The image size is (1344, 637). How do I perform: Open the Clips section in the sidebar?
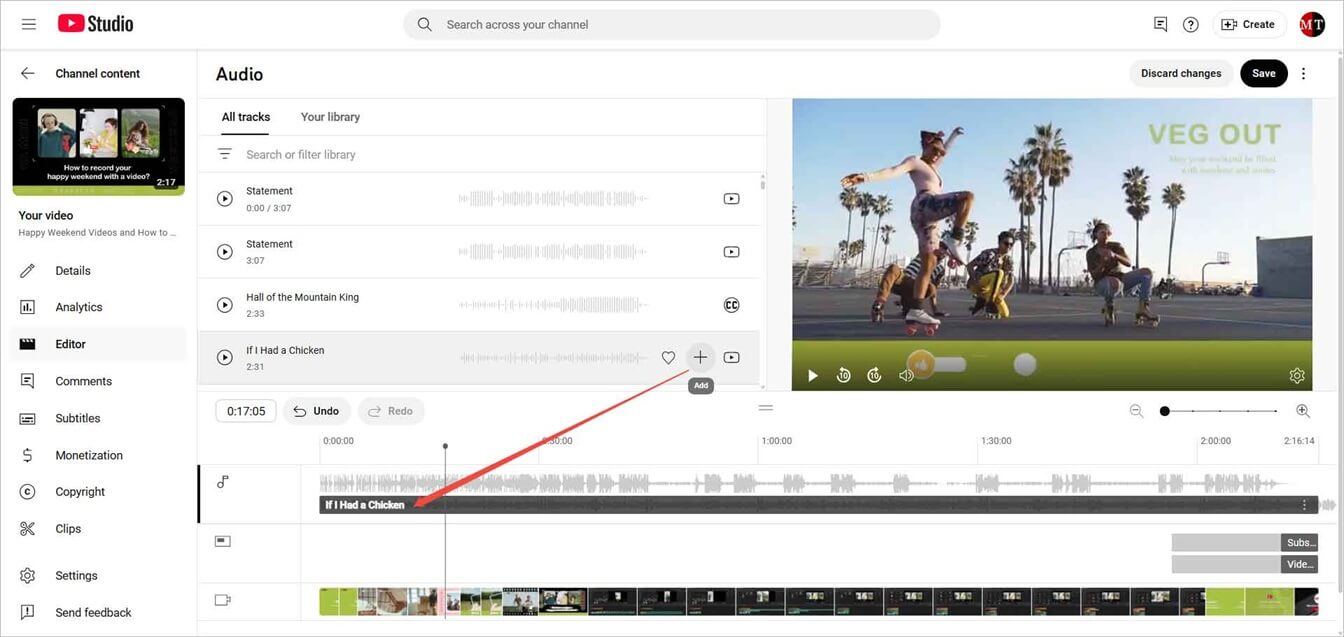point(70,528)
